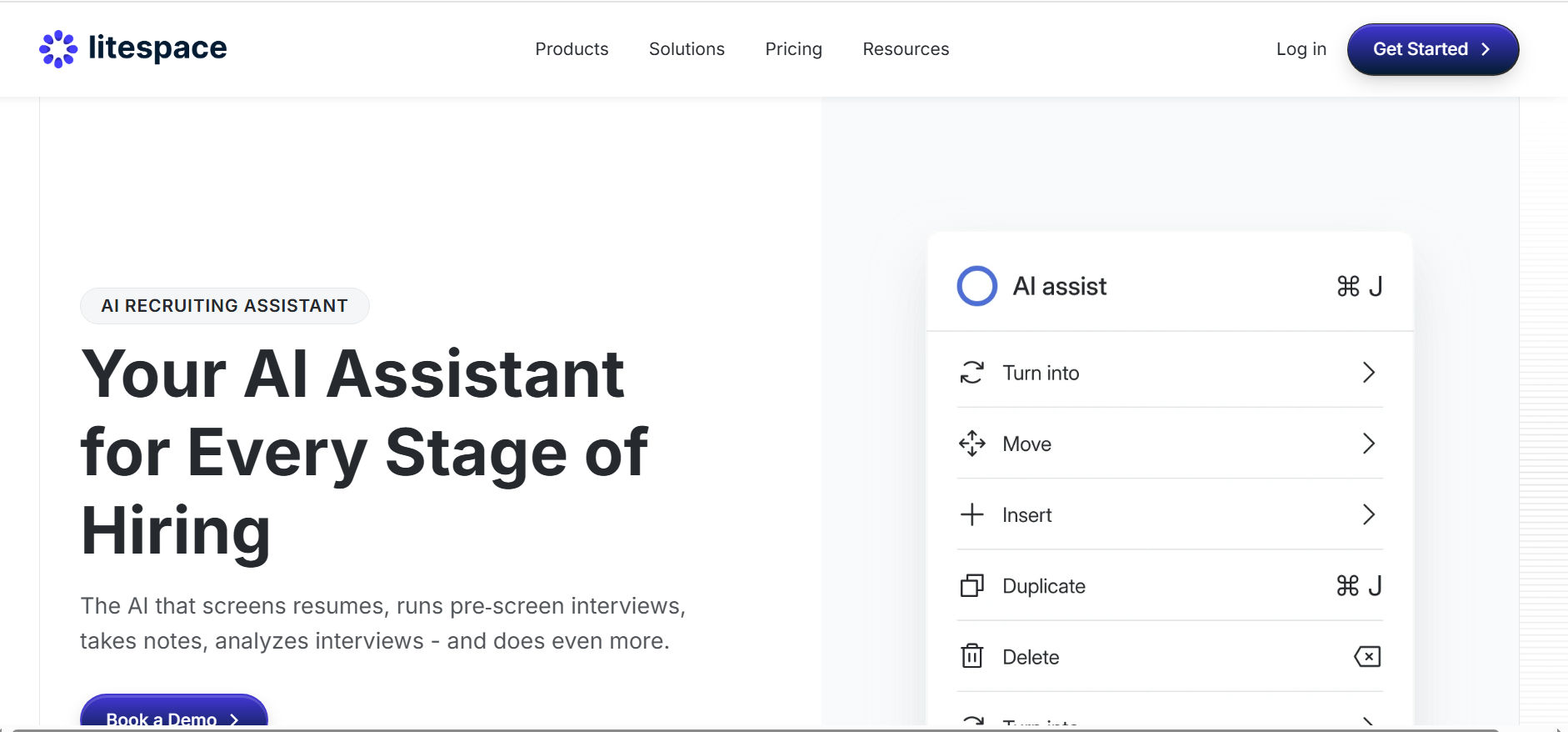Click the Log in link
Viewport: 1568px width, 732px height.
click(1301, 49)
